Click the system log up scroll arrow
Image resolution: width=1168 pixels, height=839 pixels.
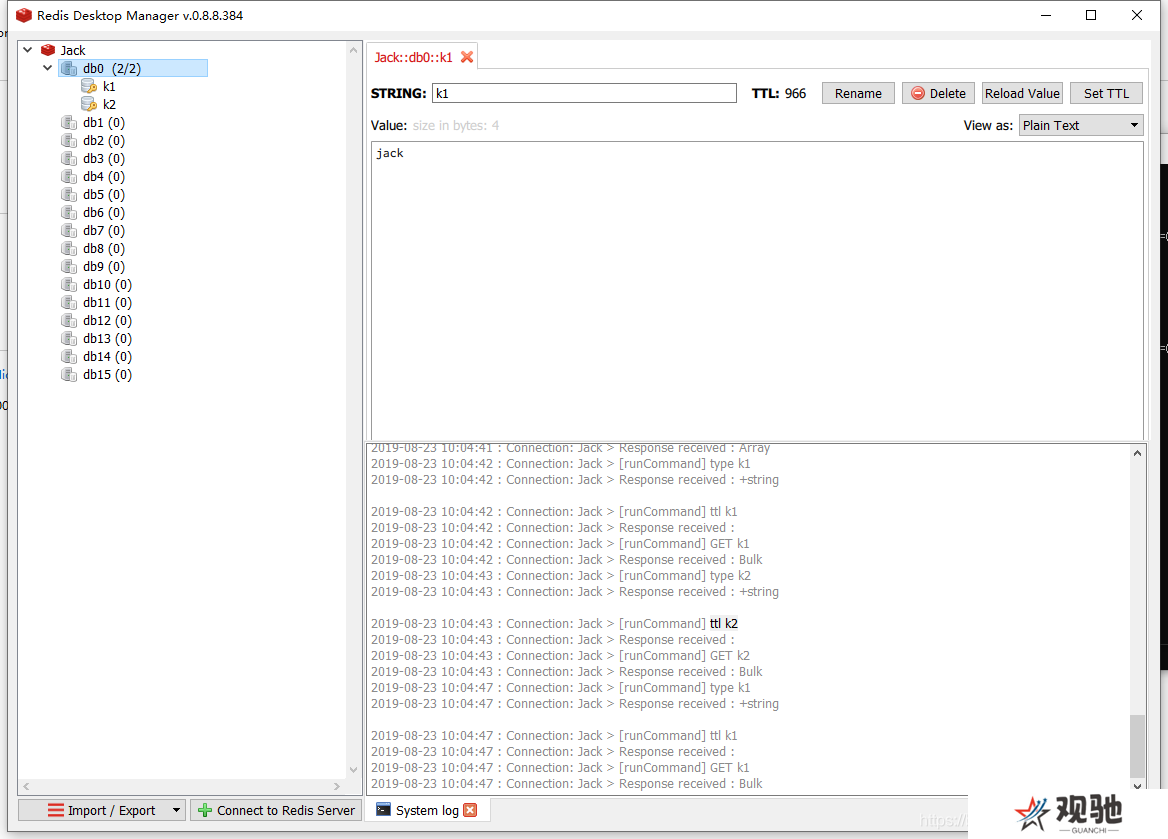tap(1137, 453)
